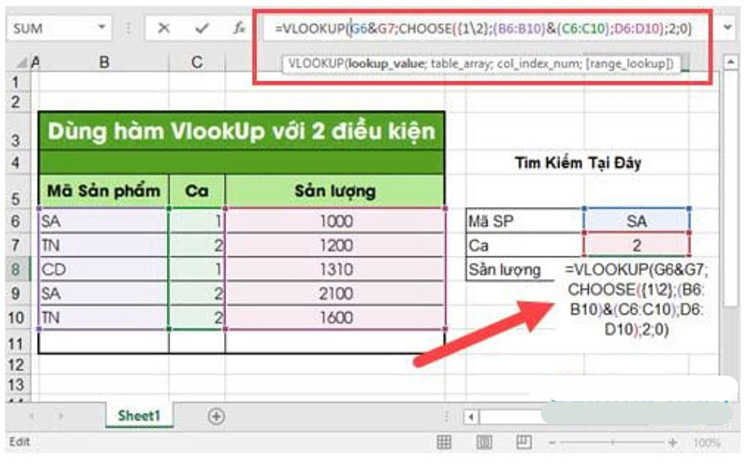750x464 pixels.
Task: Select TN cell in row 10
Action: 104,318
